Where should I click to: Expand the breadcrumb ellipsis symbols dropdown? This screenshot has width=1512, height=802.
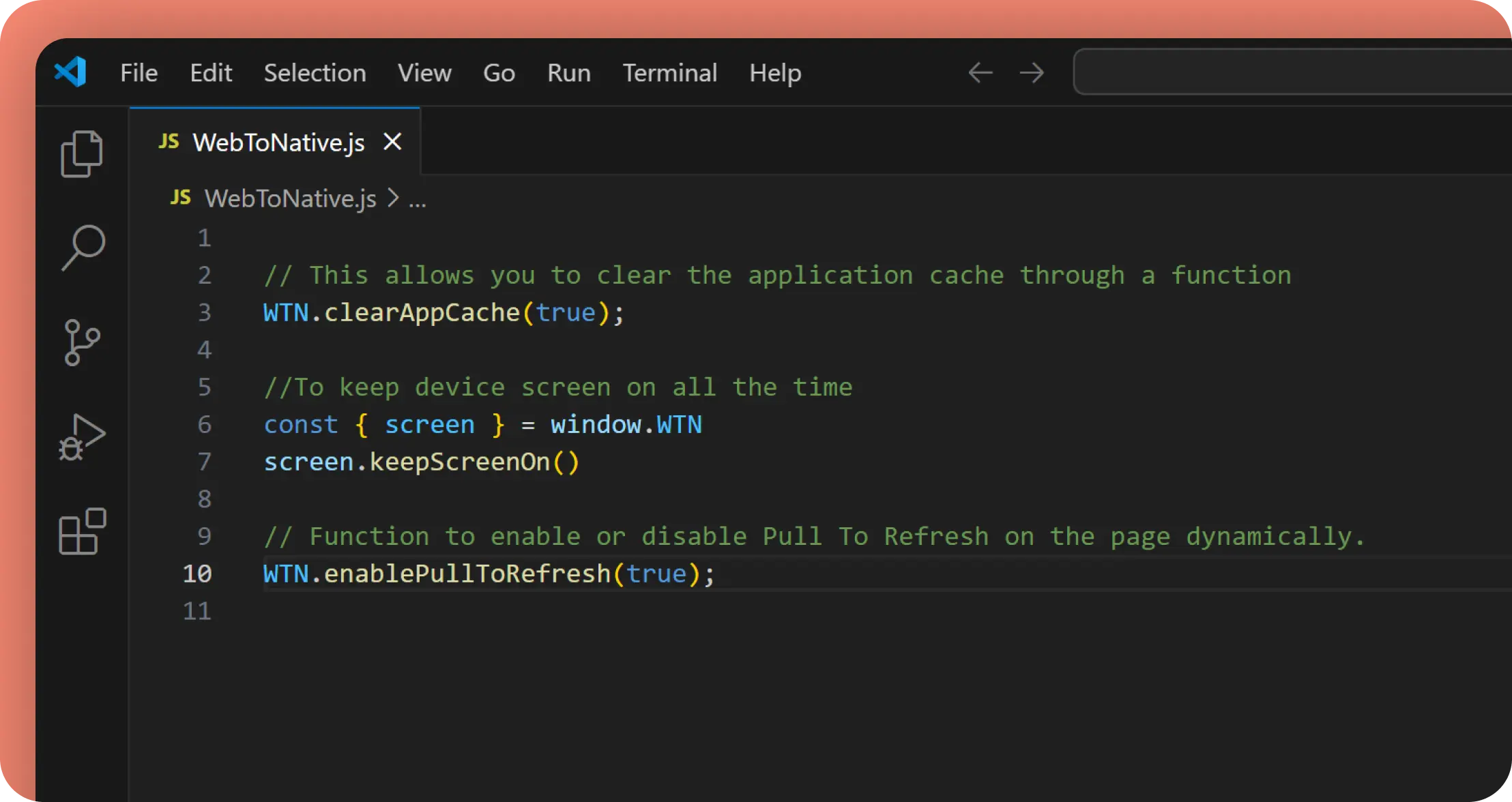tap(418, 199)
